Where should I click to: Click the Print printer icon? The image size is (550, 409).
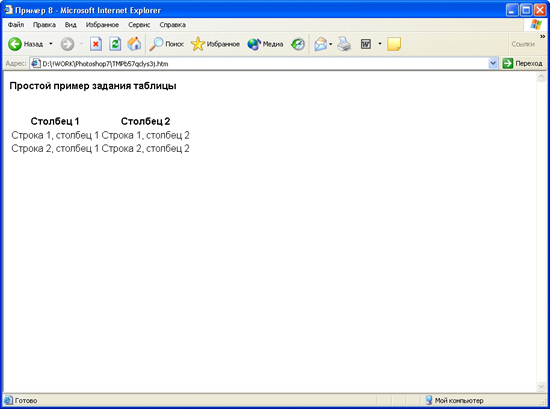pyautogui.click(x=344, y=44)
